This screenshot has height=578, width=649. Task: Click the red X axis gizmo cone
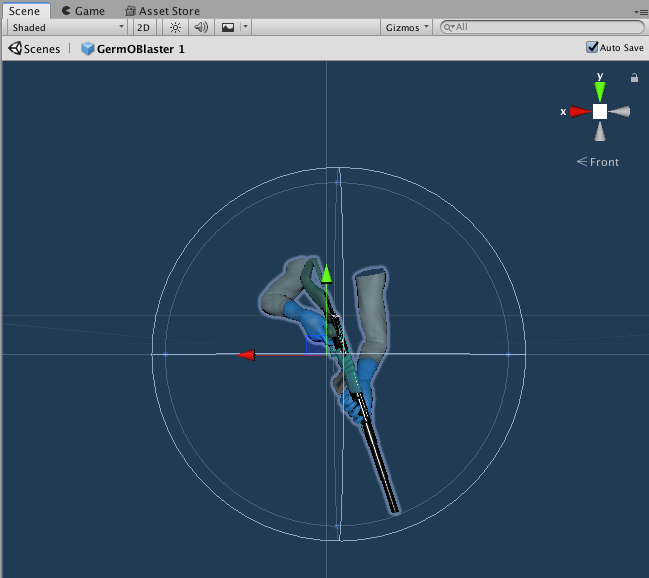[x=579, y=112]
